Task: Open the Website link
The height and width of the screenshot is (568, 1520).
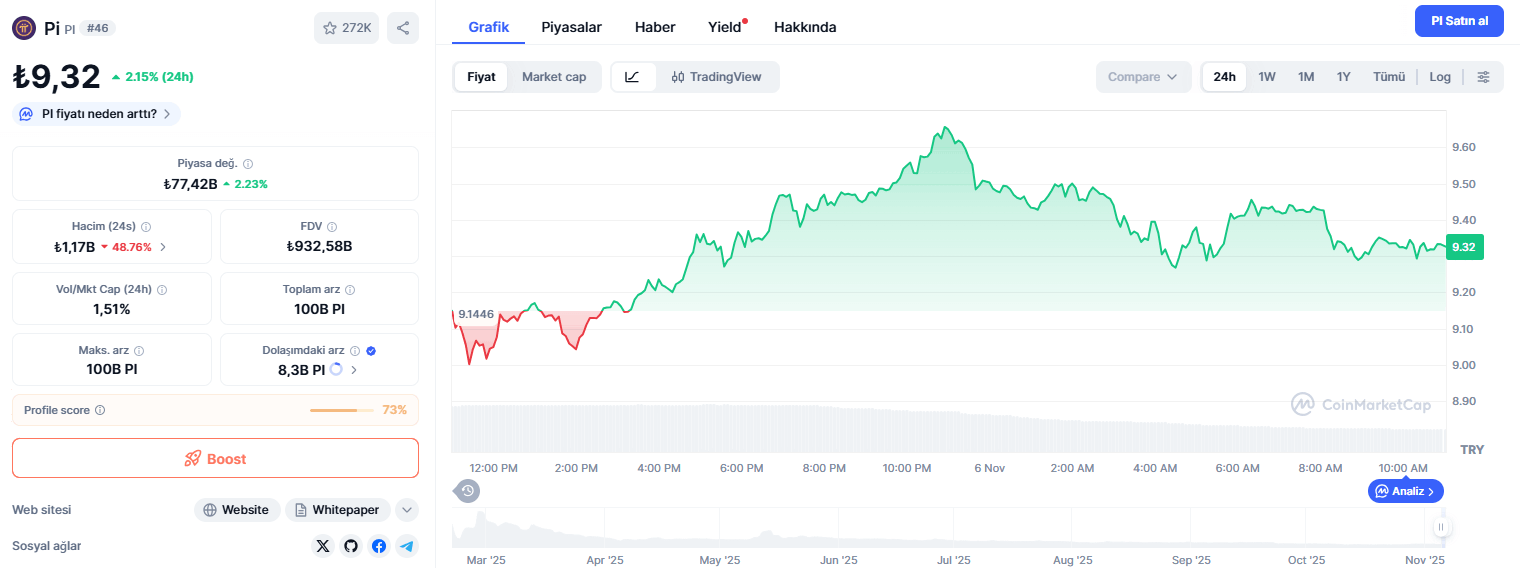Action: [x=236, y=510]
